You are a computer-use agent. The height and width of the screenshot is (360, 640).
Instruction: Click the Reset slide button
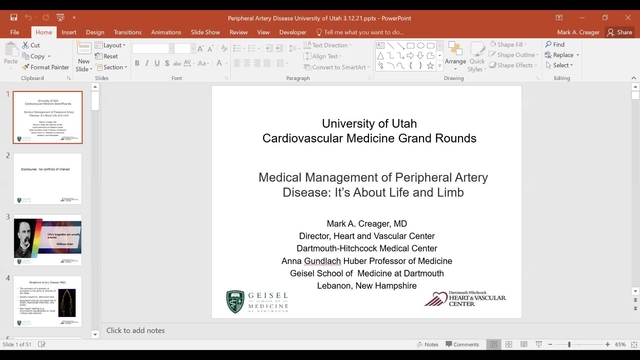pos(107,56)
